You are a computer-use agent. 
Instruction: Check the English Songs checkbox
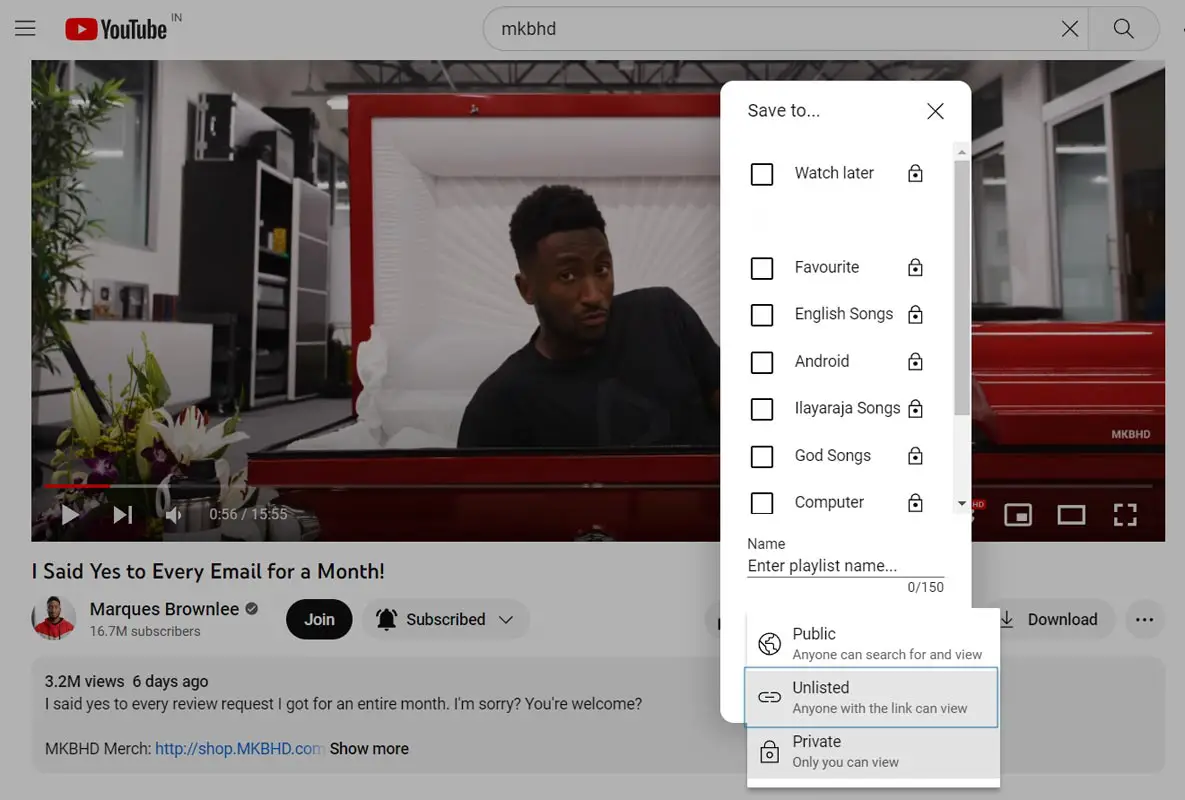pos(762,314)
